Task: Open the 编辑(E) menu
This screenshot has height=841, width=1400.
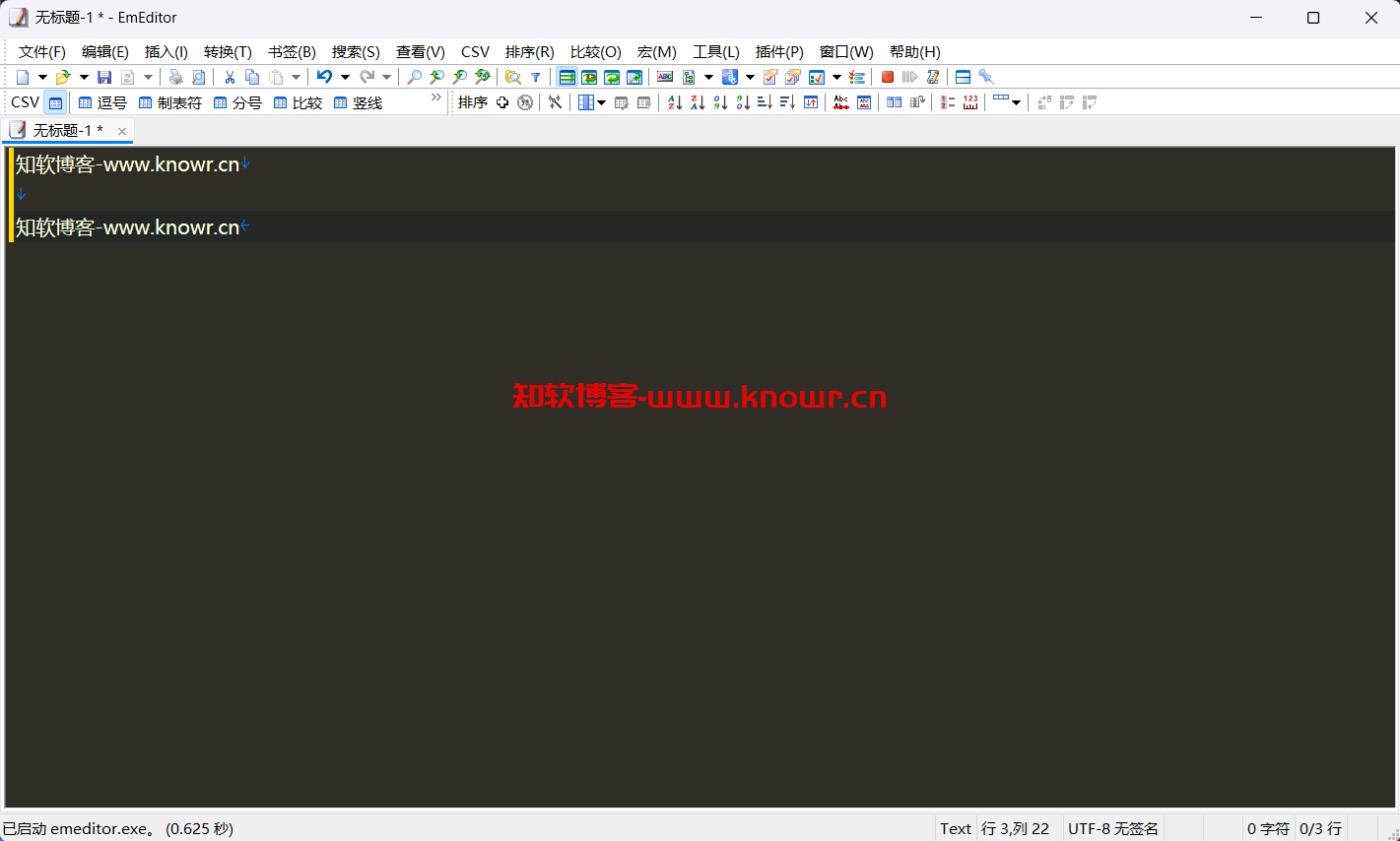Action: pyautogui.click(x=105, y=52)
